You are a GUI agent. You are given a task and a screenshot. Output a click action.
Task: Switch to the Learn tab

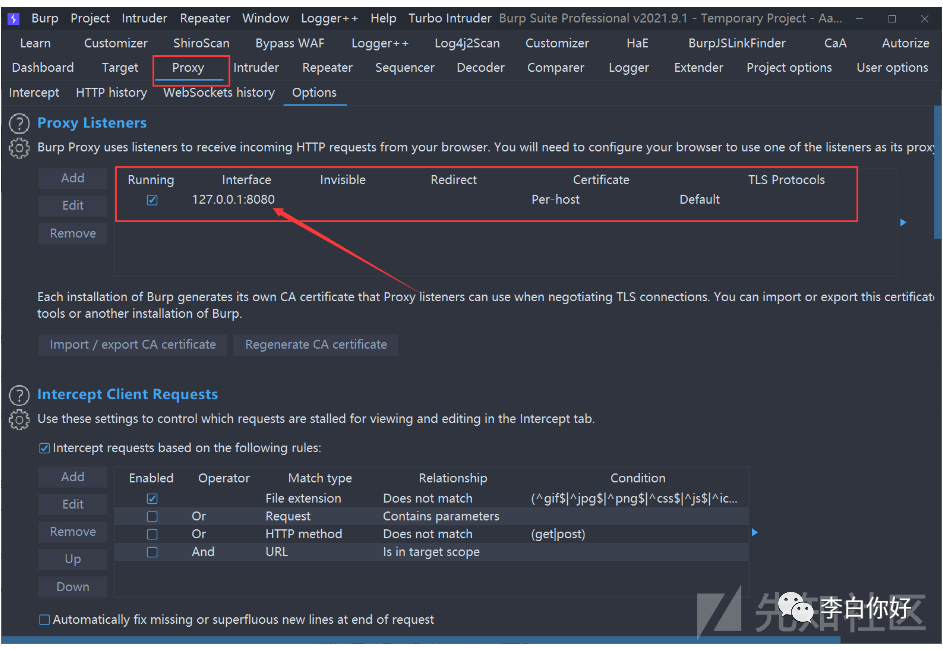pyautogui.click(x=35, y=43)
